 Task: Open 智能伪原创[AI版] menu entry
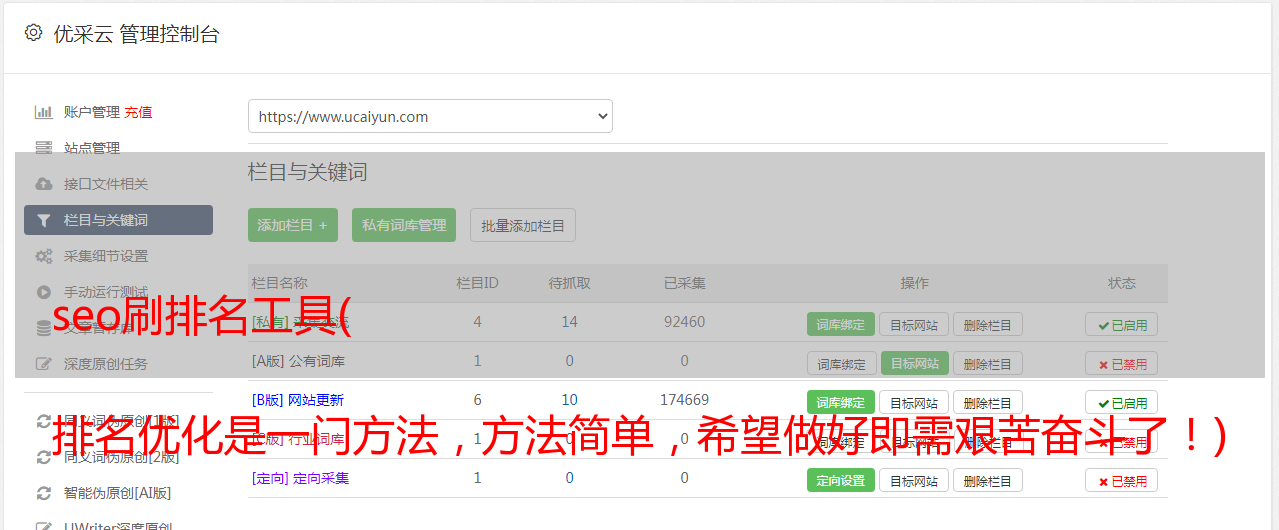click(x=117, y=493)
